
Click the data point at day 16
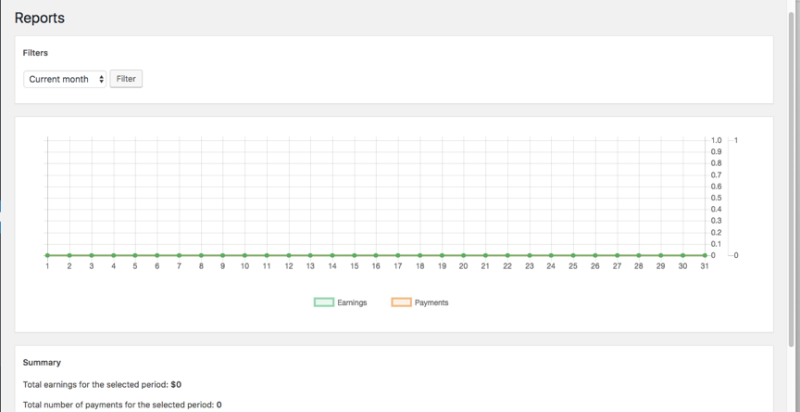pyautogui.click(x=376, y=255)
